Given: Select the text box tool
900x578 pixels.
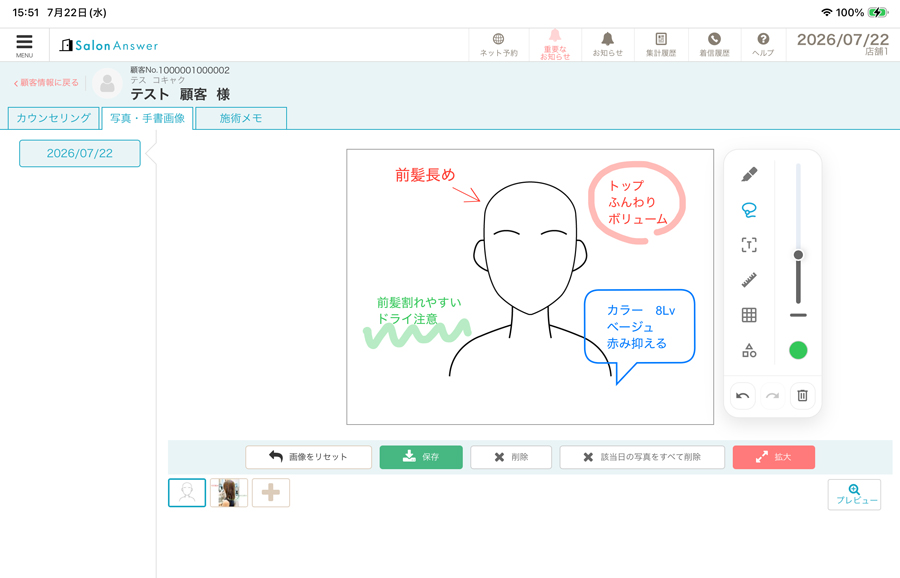Looking at the screenshot, I should tap(749, 245).
